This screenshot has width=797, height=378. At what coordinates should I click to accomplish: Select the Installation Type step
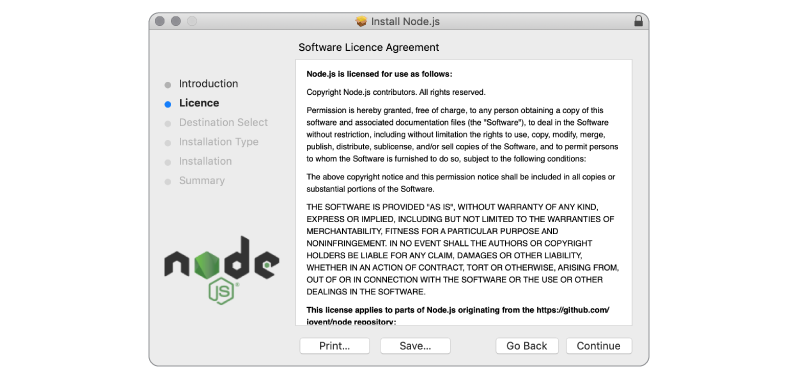(x=219, y=142)
